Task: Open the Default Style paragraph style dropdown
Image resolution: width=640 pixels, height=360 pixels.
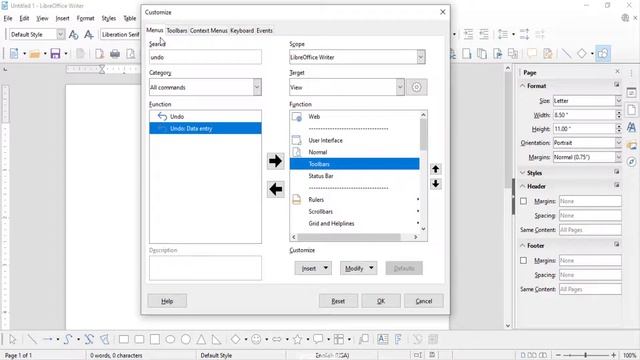Action: pyautogui.click(x=60, y=34)
